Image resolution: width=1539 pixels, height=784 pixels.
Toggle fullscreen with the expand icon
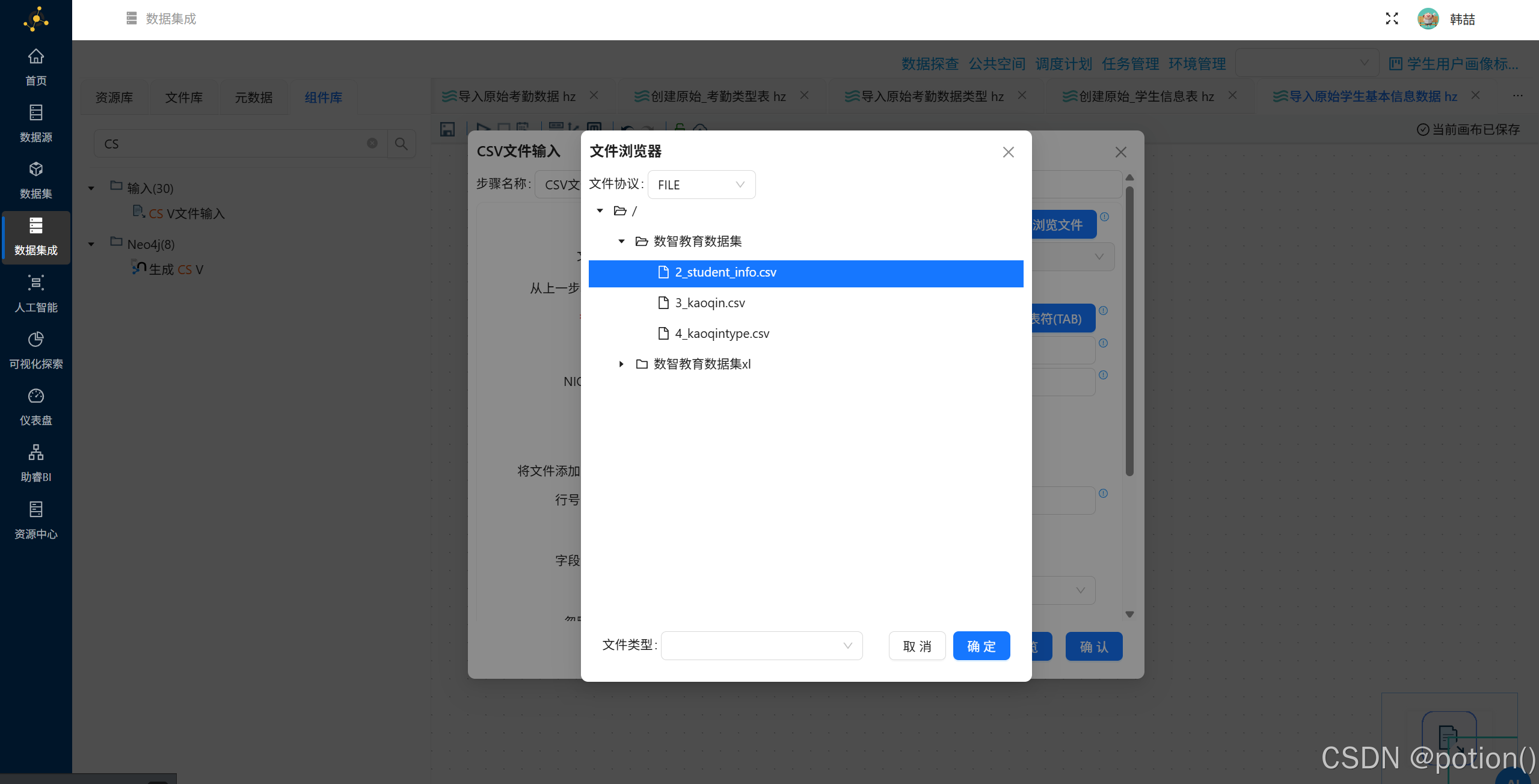pyautogui.click(x=1392, y=19)
